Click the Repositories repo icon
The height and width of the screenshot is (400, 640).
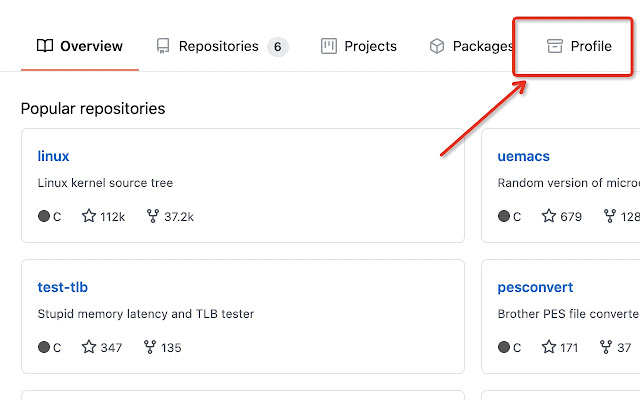[x=163, y=46]
